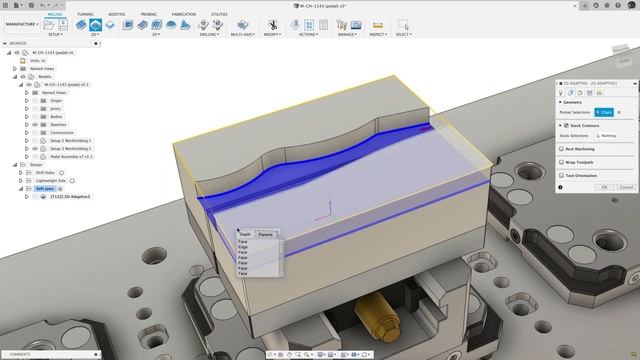
Task: Click the third 3D toolpath icon
Action: (x=157, y=25)
